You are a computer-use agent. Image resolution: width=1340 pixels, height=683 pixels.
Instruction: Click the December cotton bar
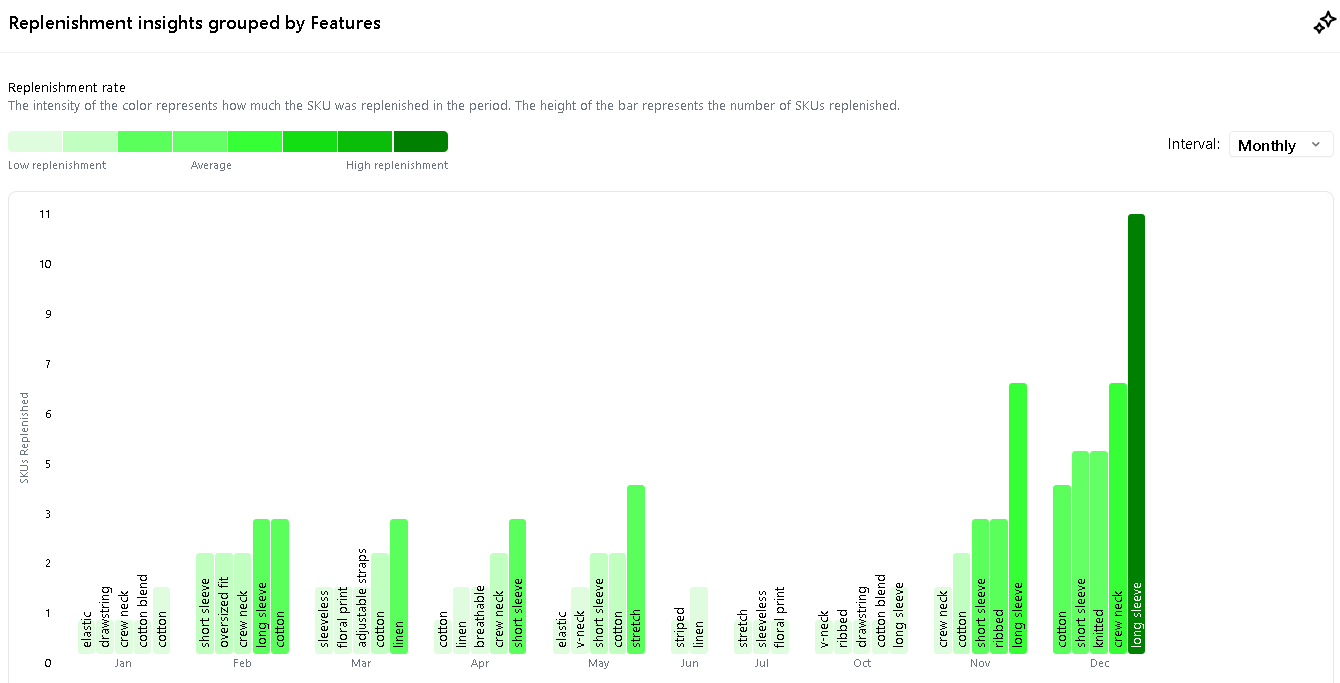point(1062,568)
